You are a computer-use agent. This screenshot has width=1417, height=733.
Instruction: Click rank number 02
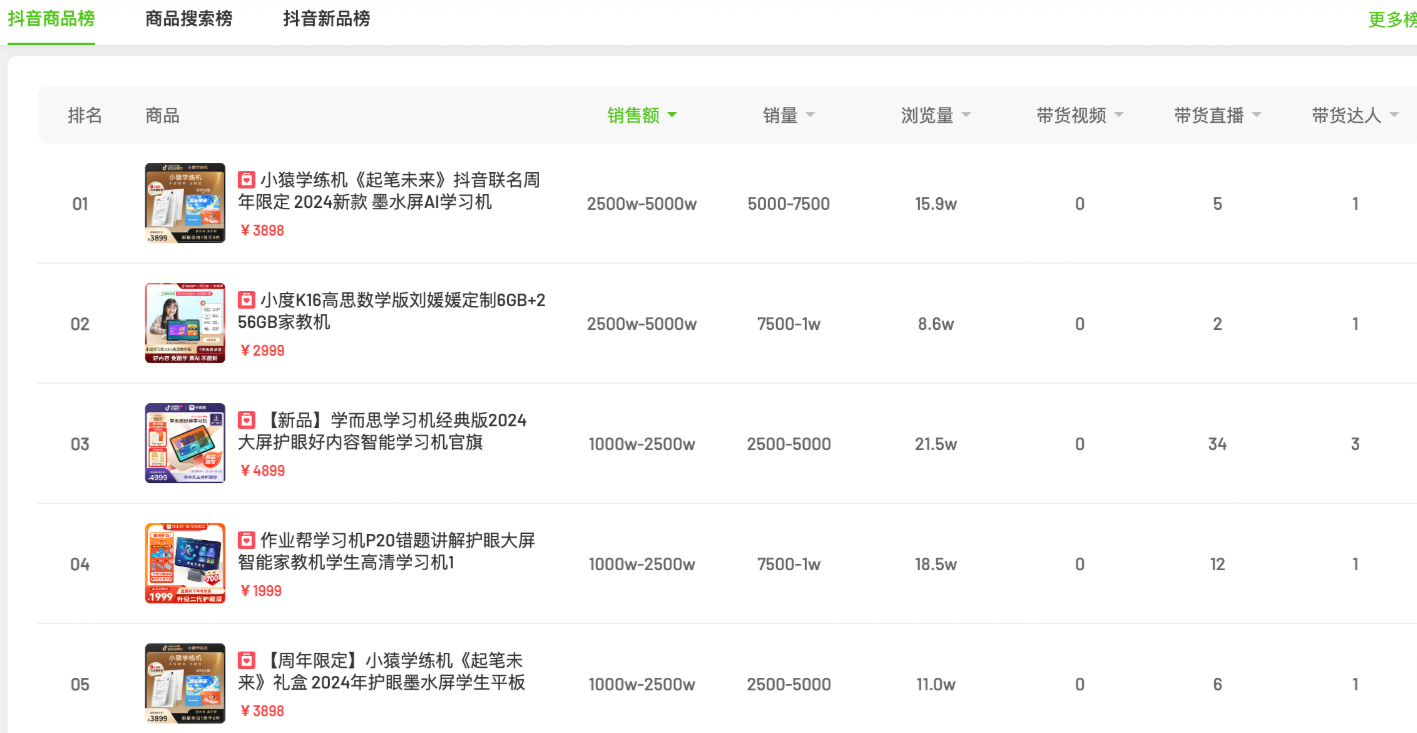click(80, 324)
